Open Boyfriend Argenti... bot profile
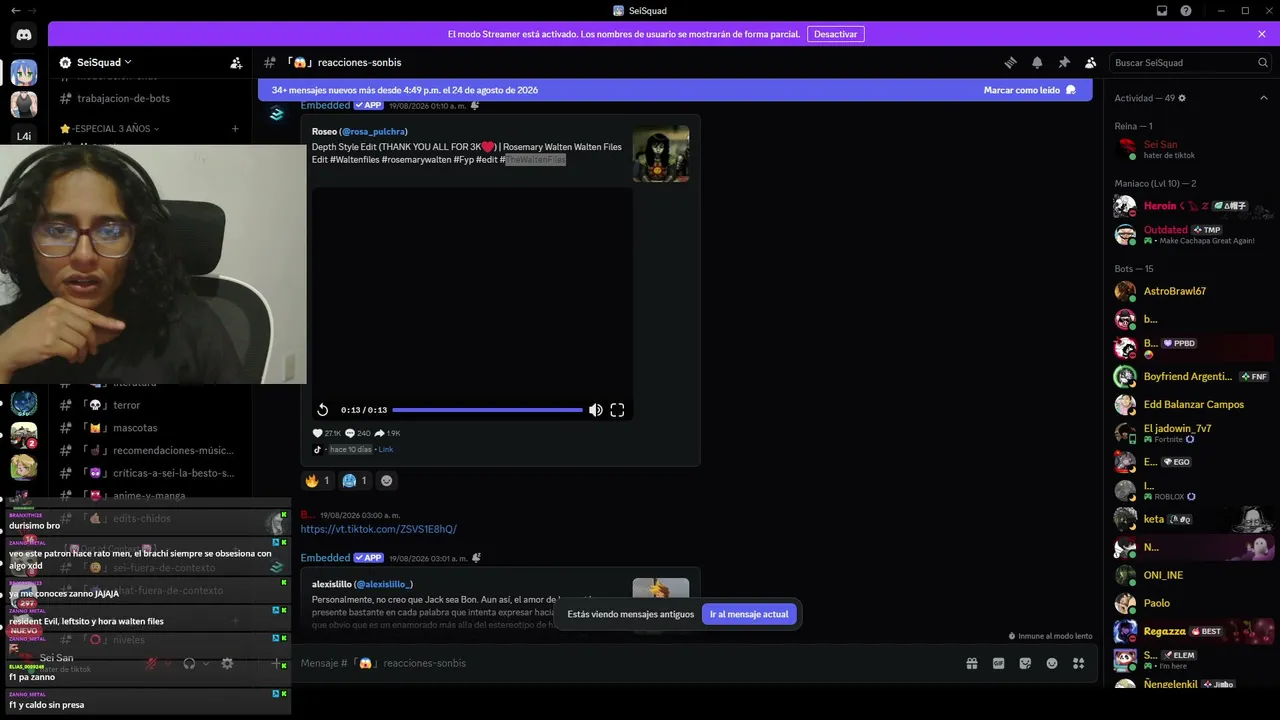The width and height of the screenshot is (1280, 720). pos(1192,376)
